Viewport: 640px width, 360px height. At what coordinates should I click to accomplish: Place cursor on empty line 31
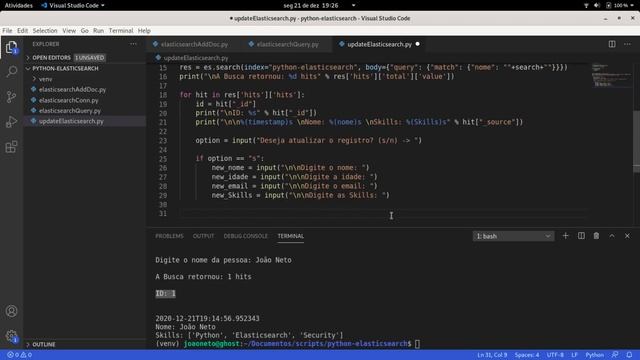click(x=384, y=213)
